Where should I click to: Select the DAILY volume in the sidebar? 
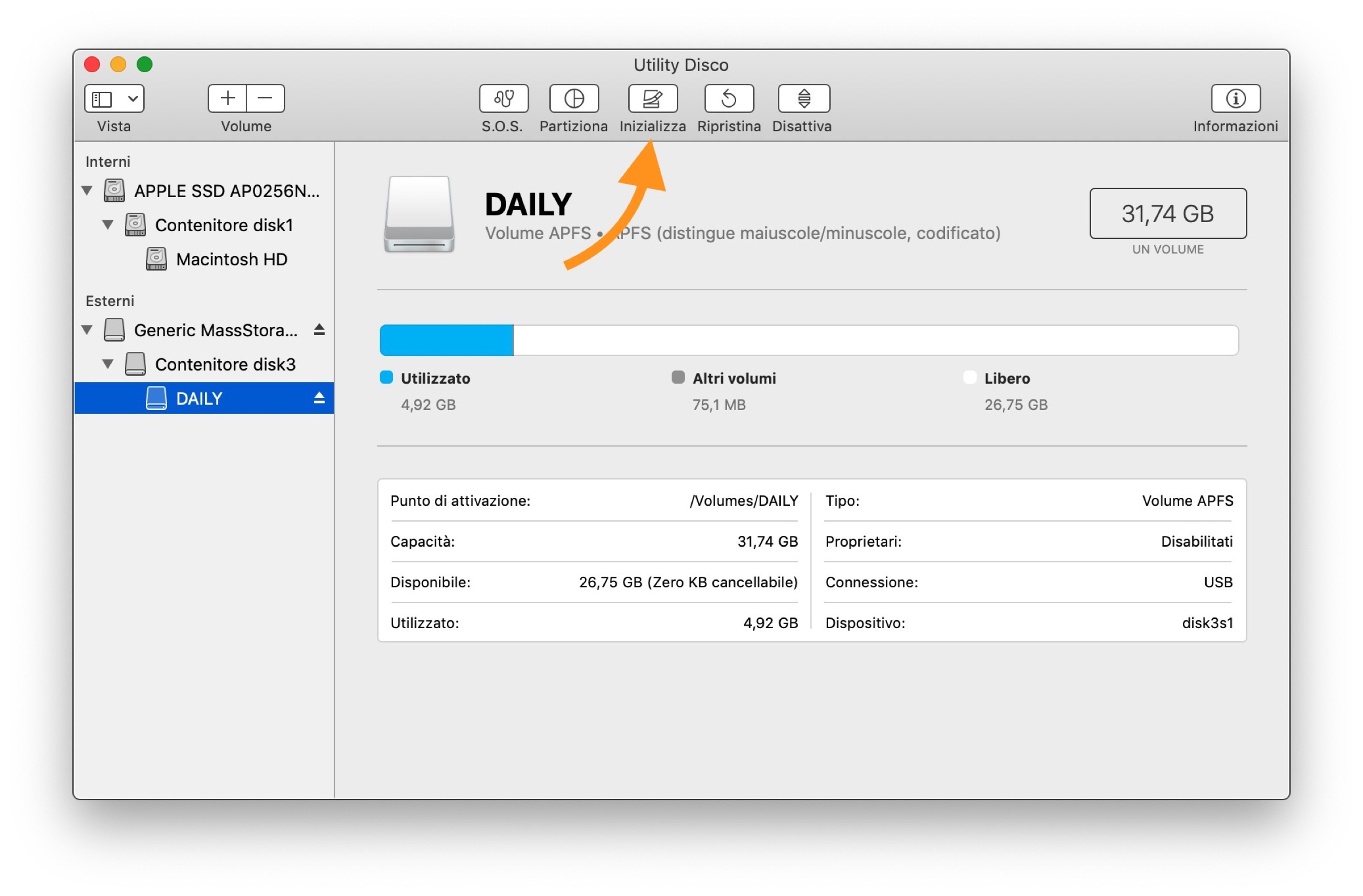199,399
